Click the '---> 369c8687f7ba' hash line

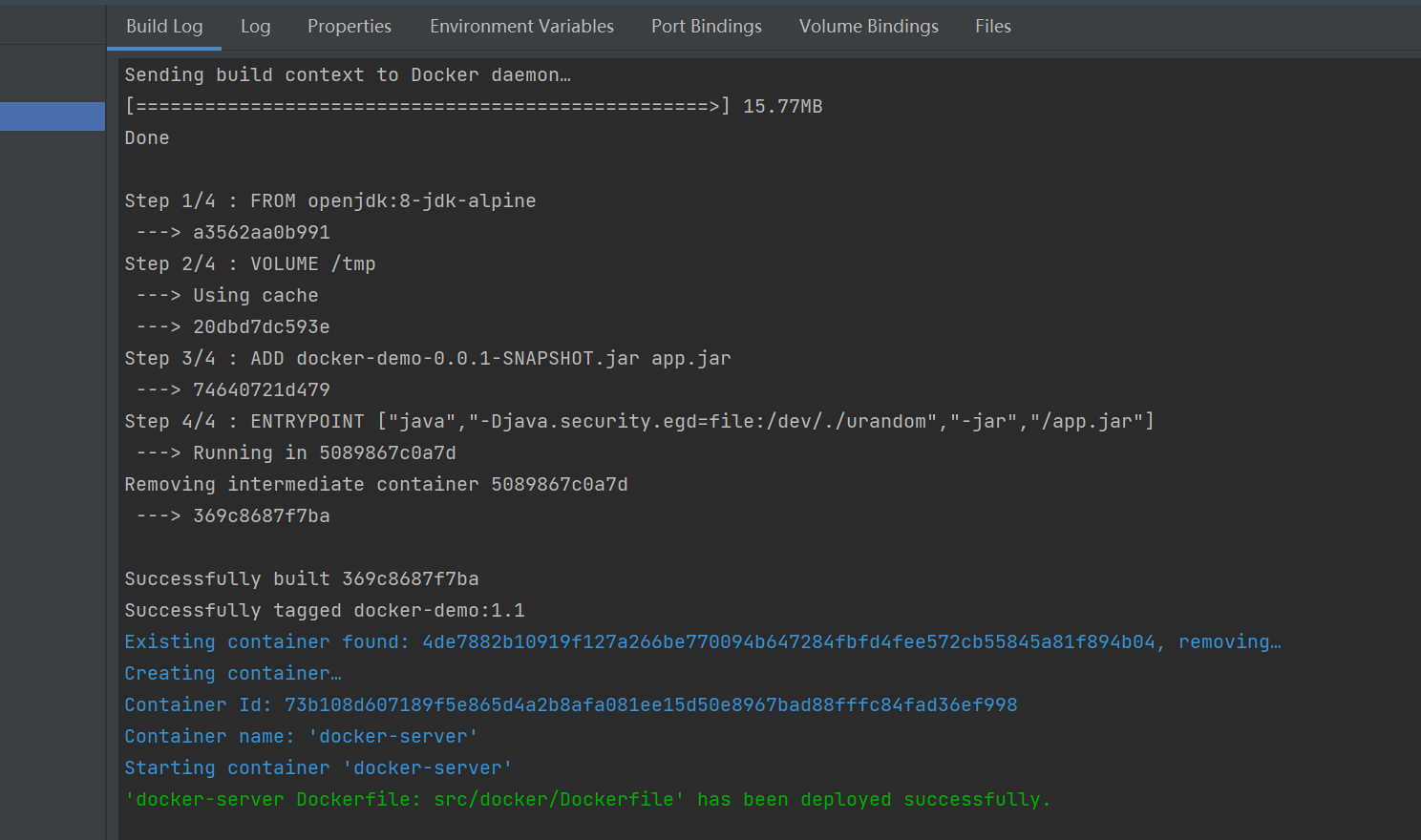[233, 515]
